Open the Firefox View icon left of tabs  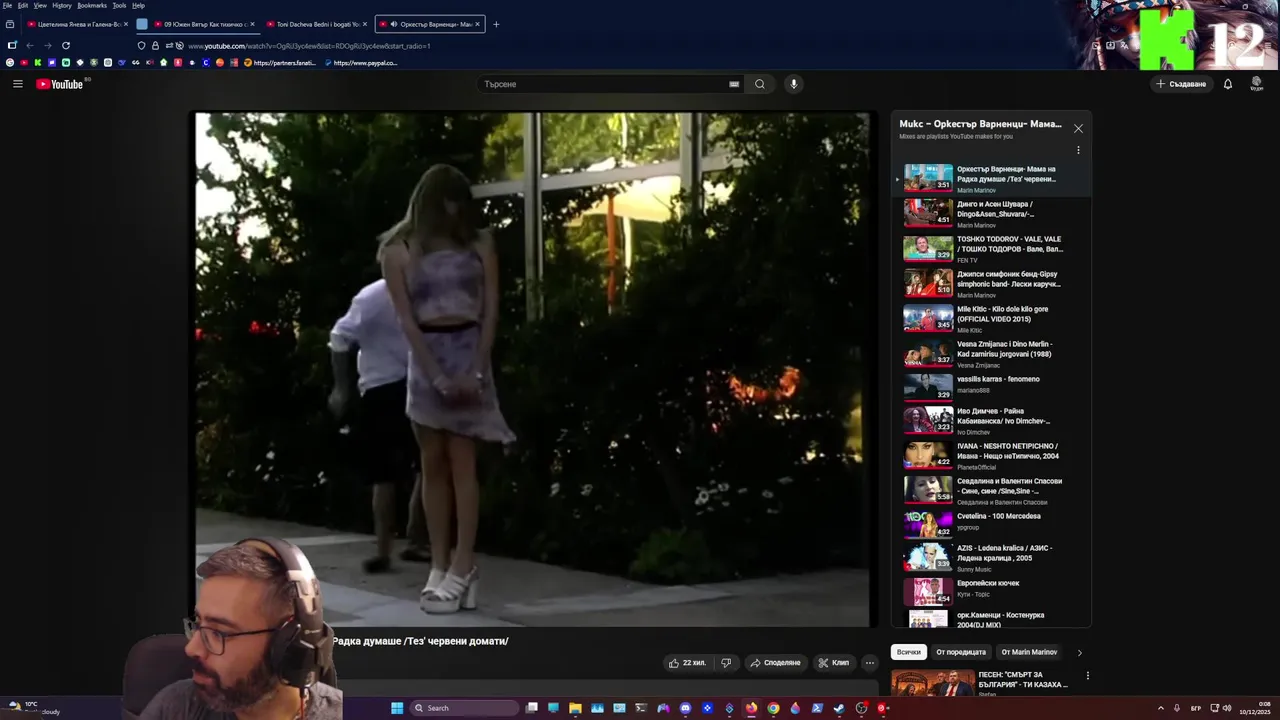pyautogui.click(x=10, y=24)
